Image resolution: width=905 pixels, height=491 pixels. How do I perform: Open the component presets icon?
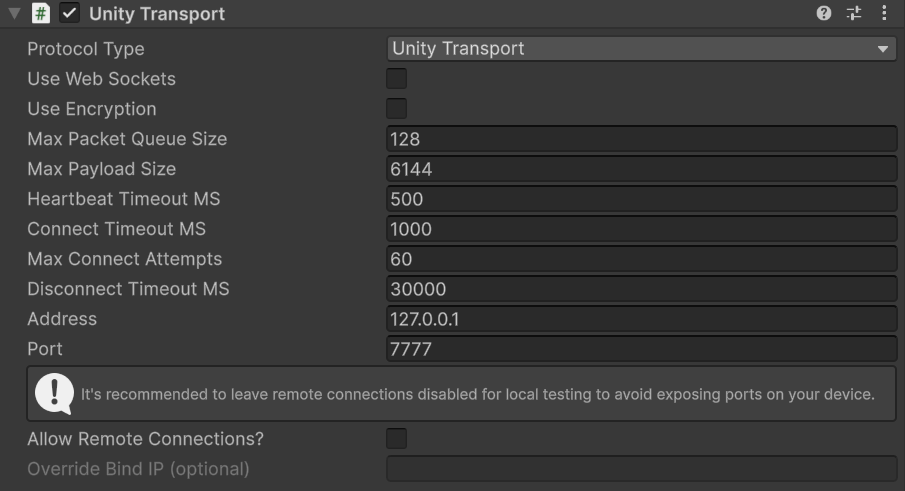click(853, 14)
